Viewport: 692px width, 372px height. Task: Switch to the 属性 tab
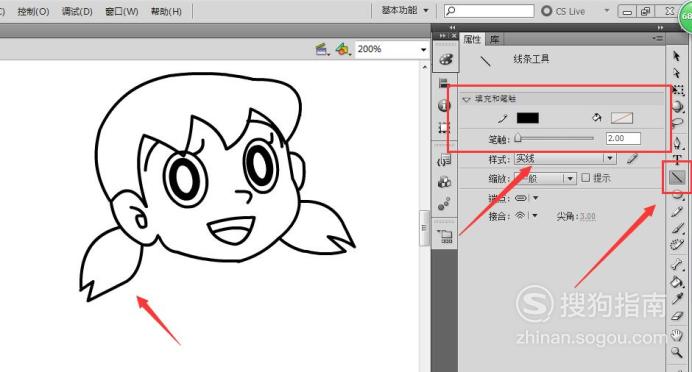point(472,39)
